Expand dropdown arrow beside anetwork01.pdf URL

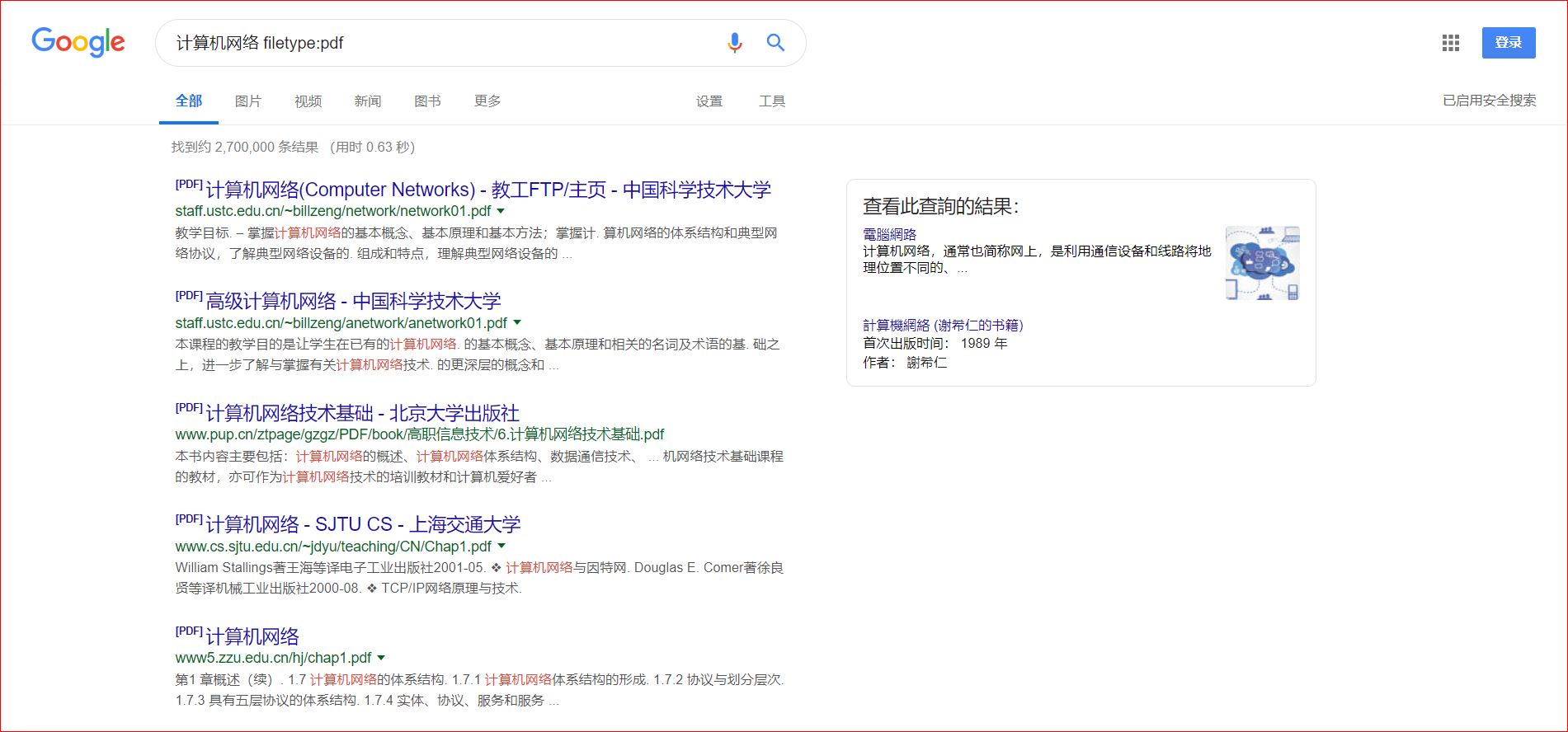(x=517, y=323)
